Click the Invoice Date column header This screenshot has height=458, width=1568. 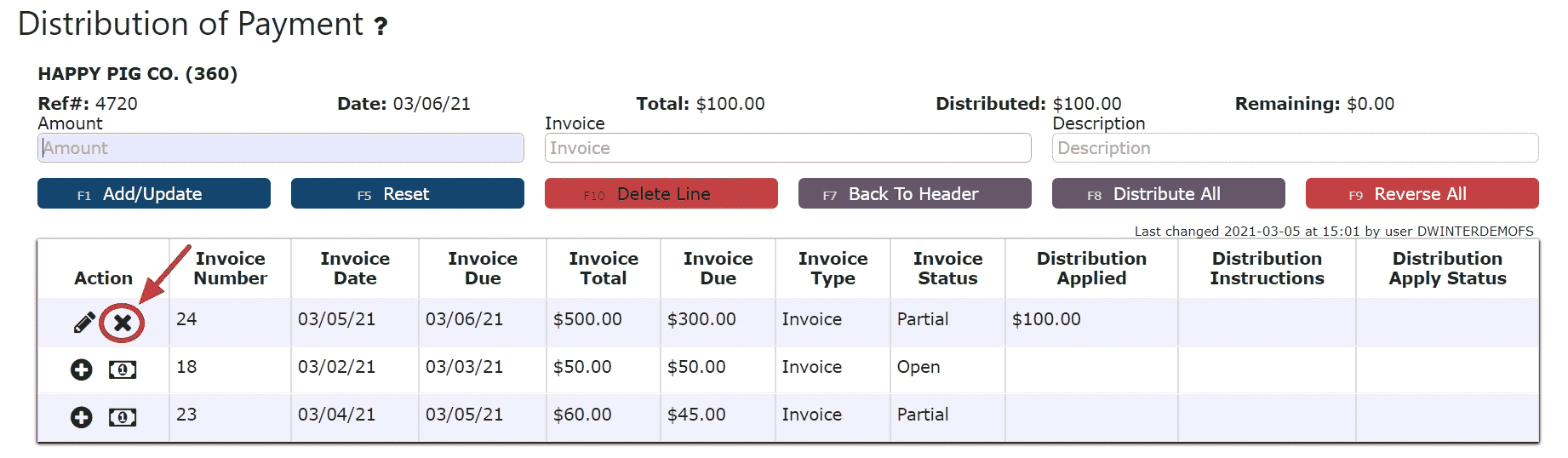pyautogui.click(x=355, y=268)
